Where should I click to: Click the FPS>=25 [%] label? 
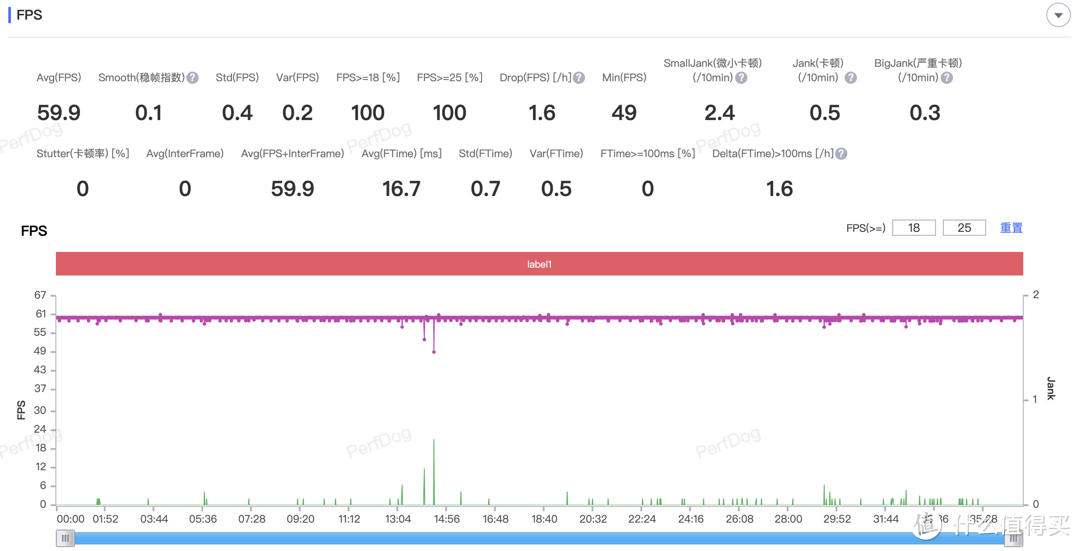(450, 78)
